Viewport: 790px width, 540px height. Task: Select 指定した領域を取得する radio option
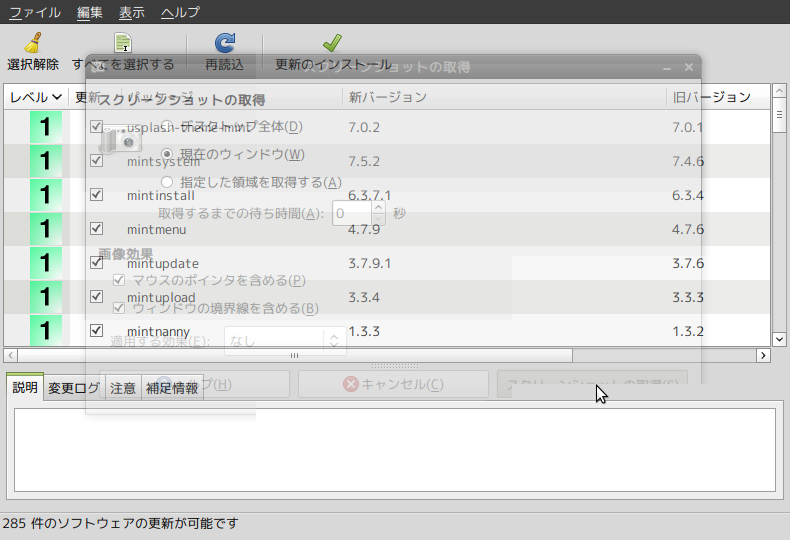[167, 181]
